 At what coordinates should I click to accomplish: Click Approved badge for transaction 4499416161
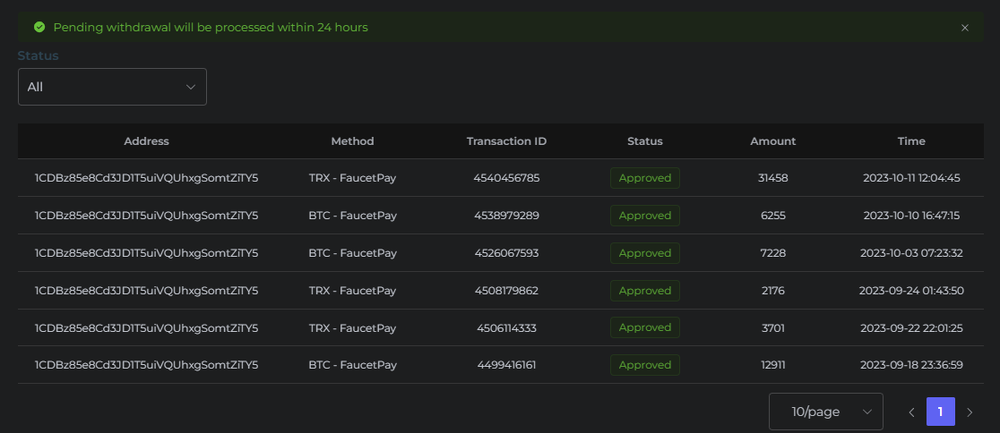[x=645, y=365]
